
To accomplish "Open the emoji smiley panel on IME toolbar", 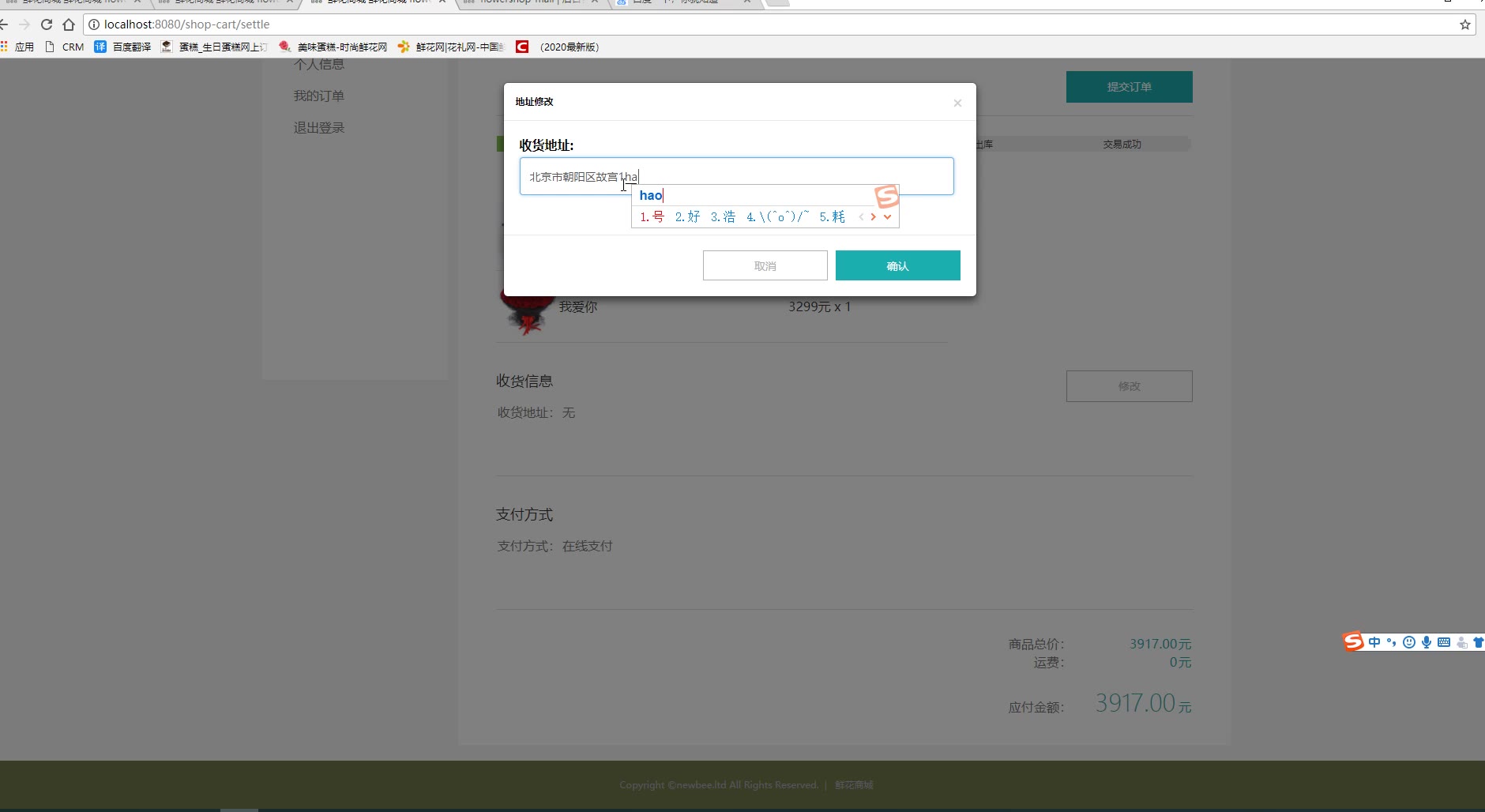I will point(1408,642).
